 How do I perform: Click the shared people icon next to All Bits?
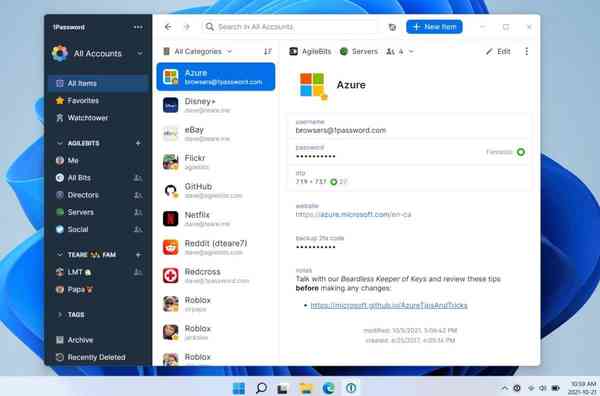(138, 178)
